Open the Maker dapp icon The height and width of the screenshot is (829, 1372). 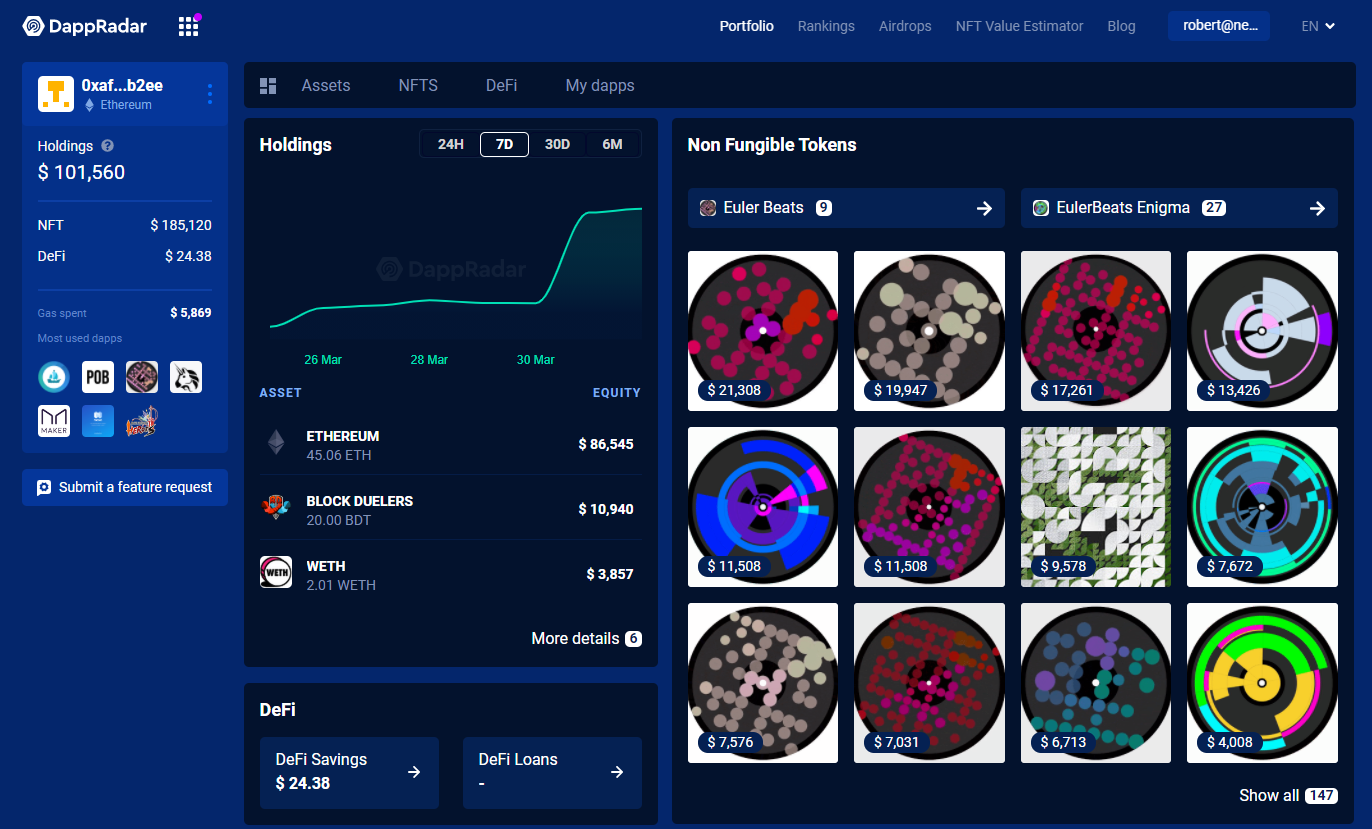54,421
